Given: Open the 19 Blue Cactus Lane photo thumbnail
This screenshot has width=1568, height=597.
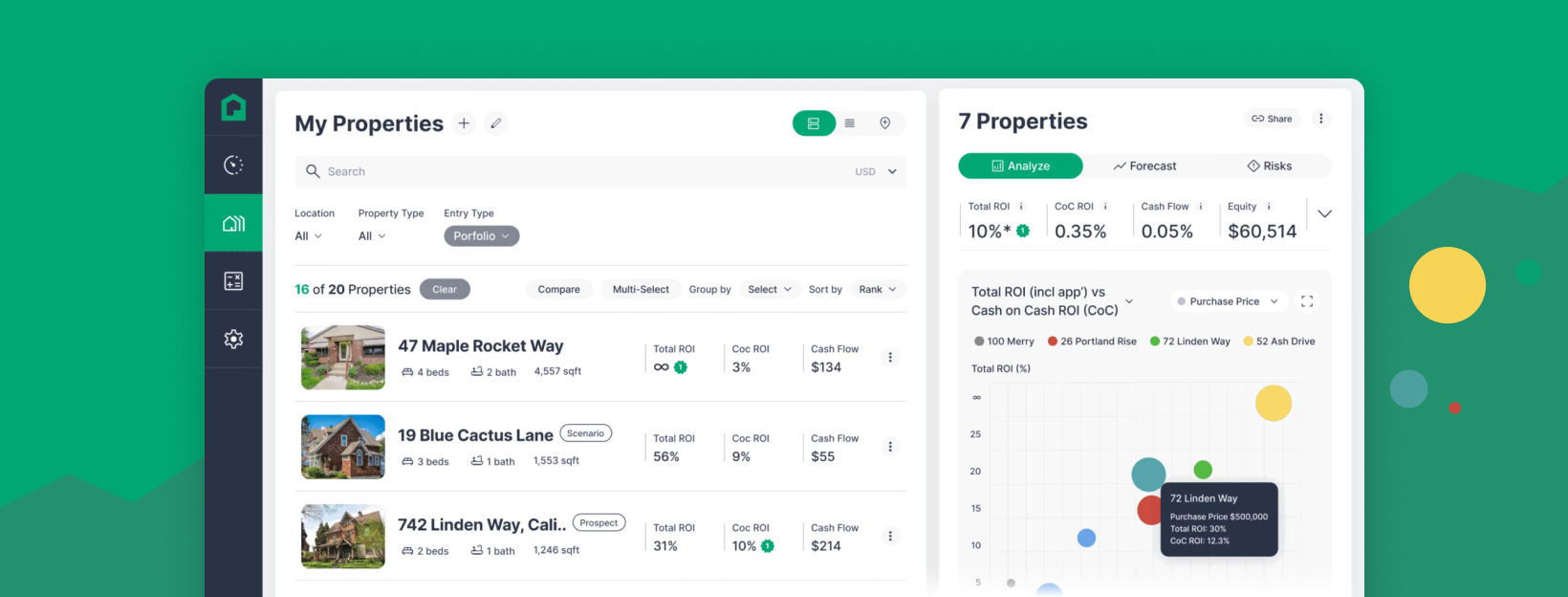Looking at the screenshot, I should pyautogui.click(x=343, y=447).
